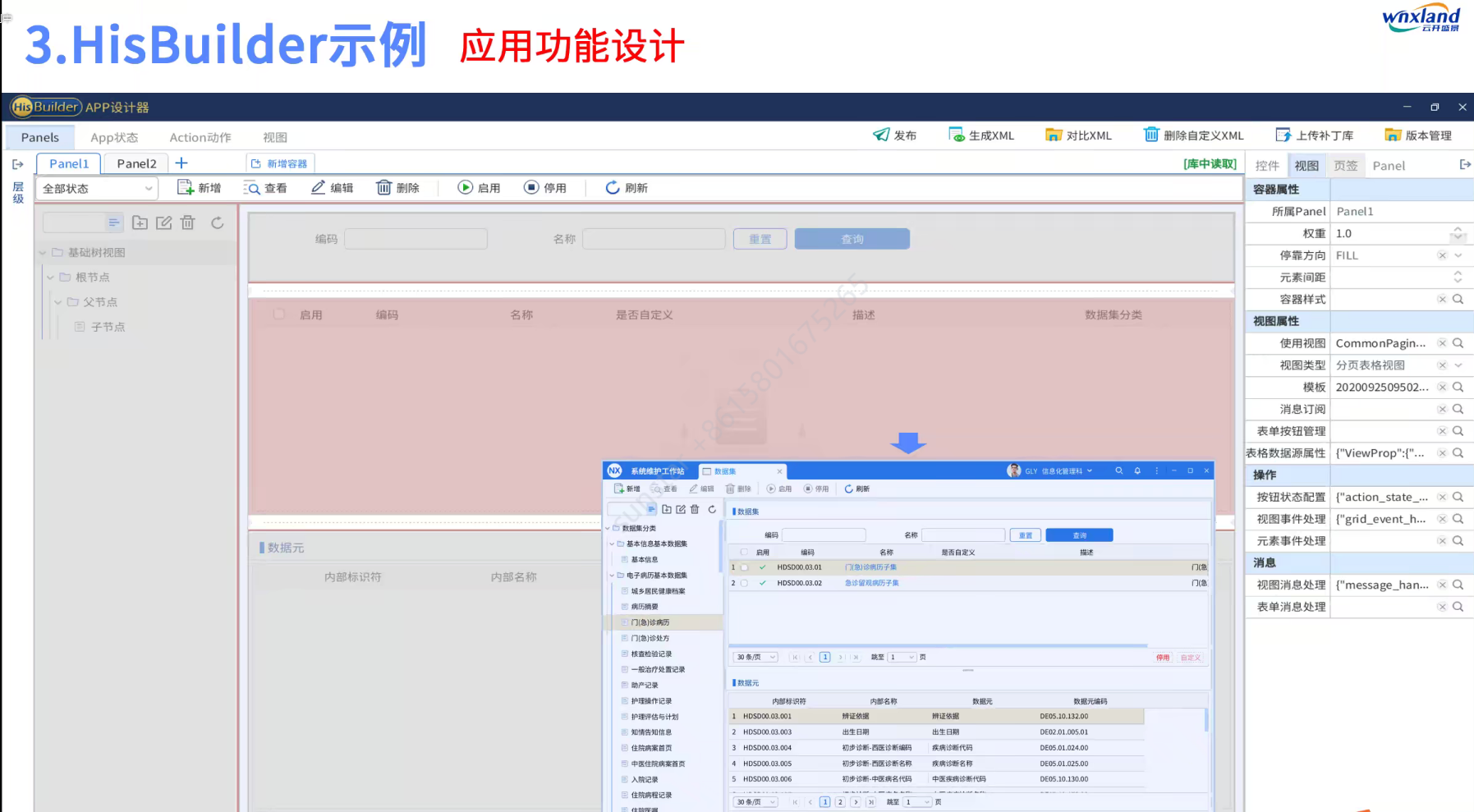The height and width of the screenshot is (812, 1474).
Task: Collapse the 根节点 tree node
Action: pyautogui.click(x=50, y=278)
